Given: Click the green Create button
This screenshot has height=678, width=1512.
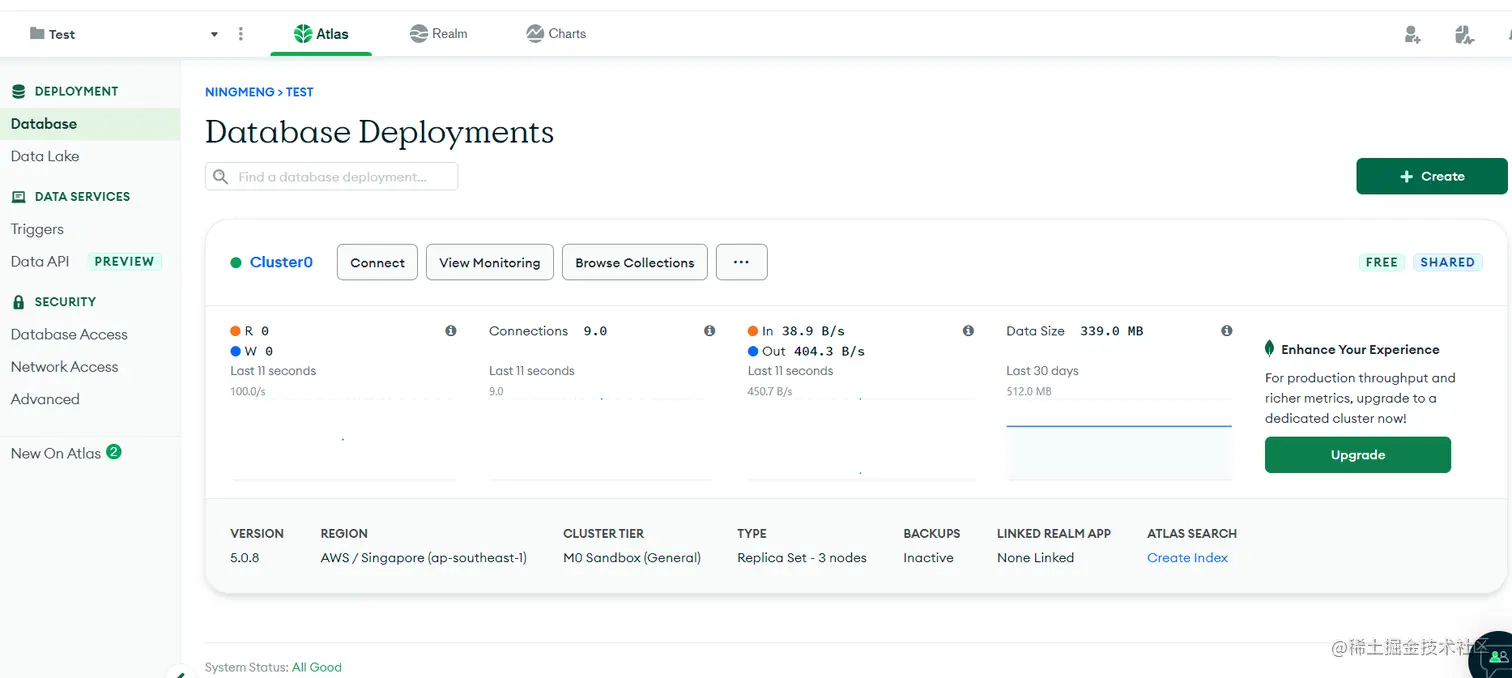Looking at the screenshot, I should (x=1431, y=176).
